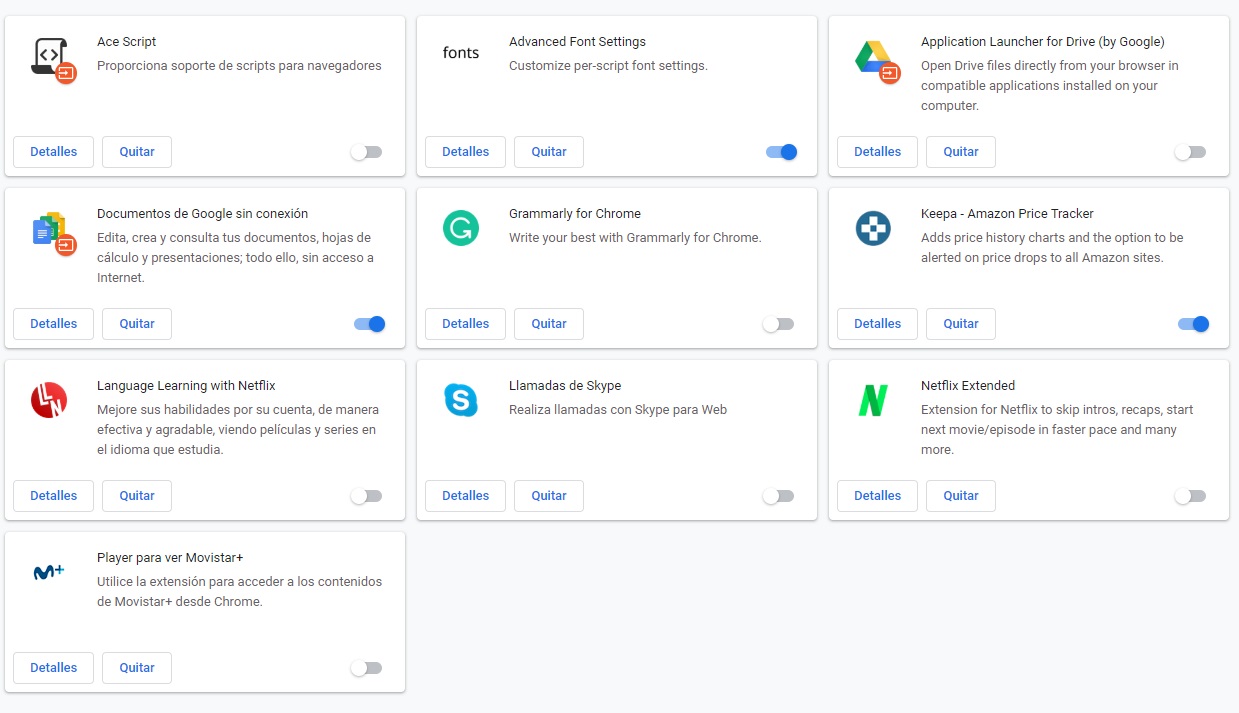Open Detalles for Advanced Font Settings
Viewport: 1239px width, 713px height.
pyautogui.click(x=466, y=152)
